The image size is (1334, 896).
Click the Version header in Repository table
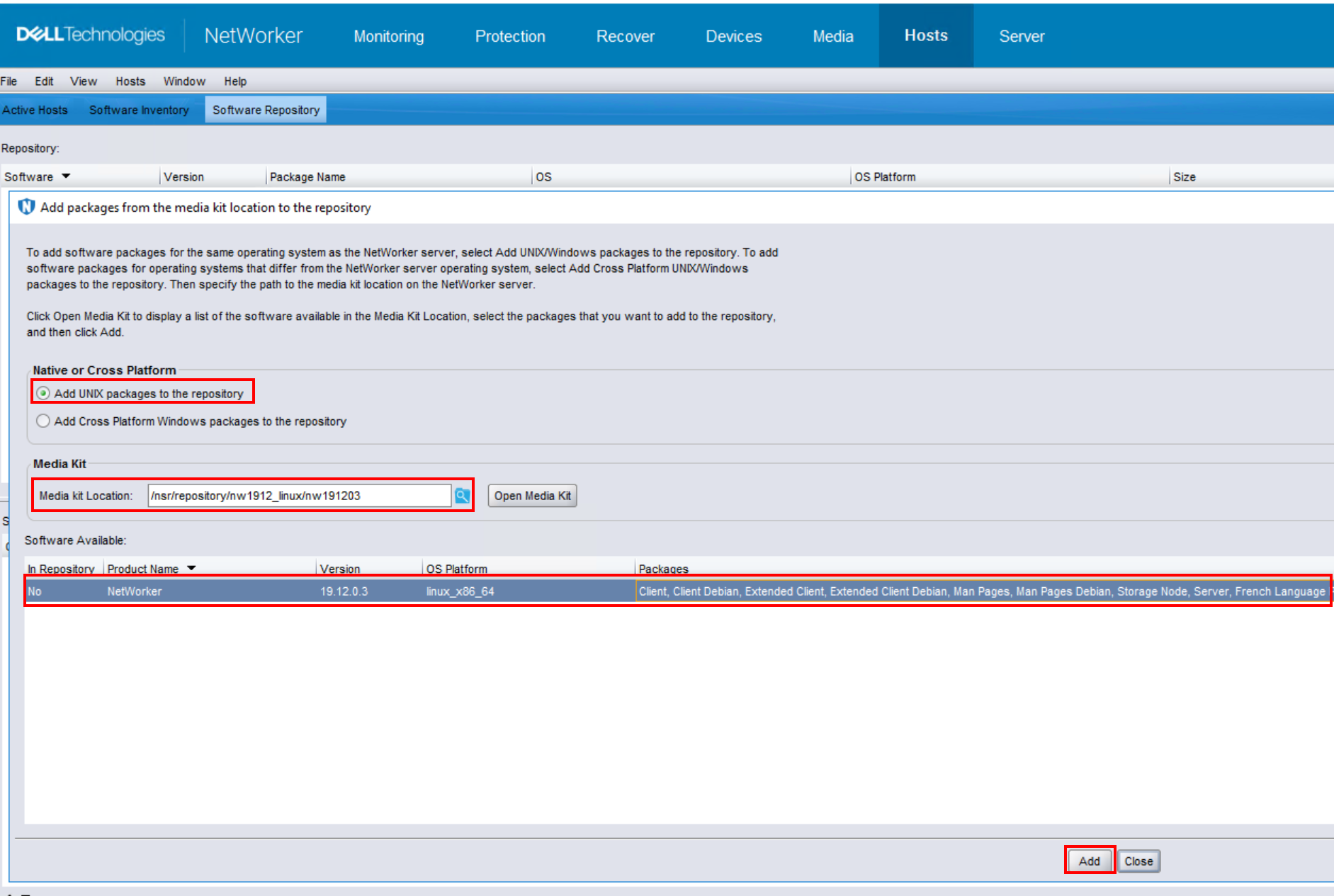213,176
